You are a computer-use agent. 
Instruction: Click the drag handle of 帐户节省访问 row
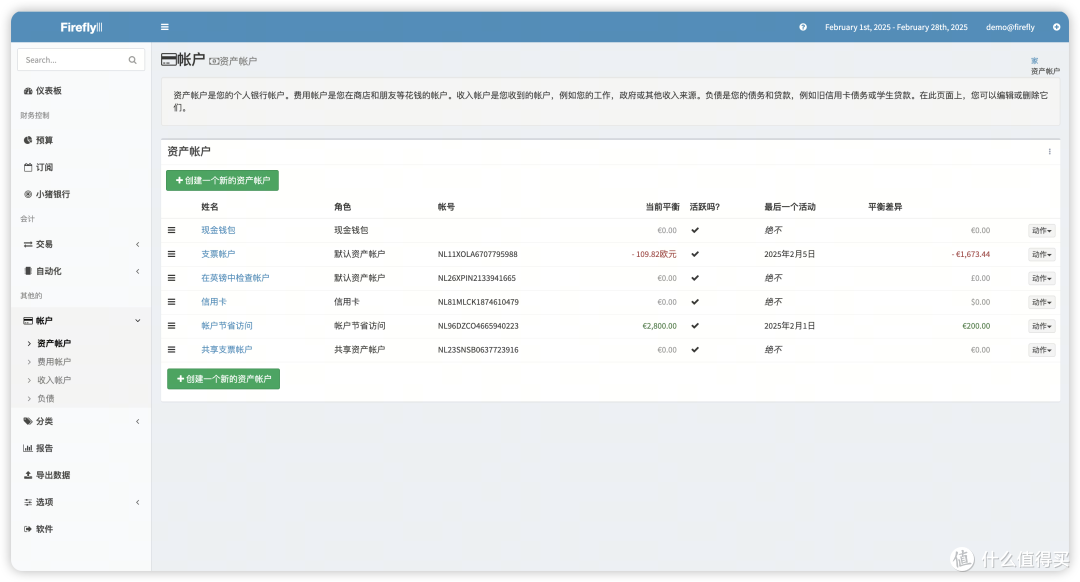click(x=172, y=326)
